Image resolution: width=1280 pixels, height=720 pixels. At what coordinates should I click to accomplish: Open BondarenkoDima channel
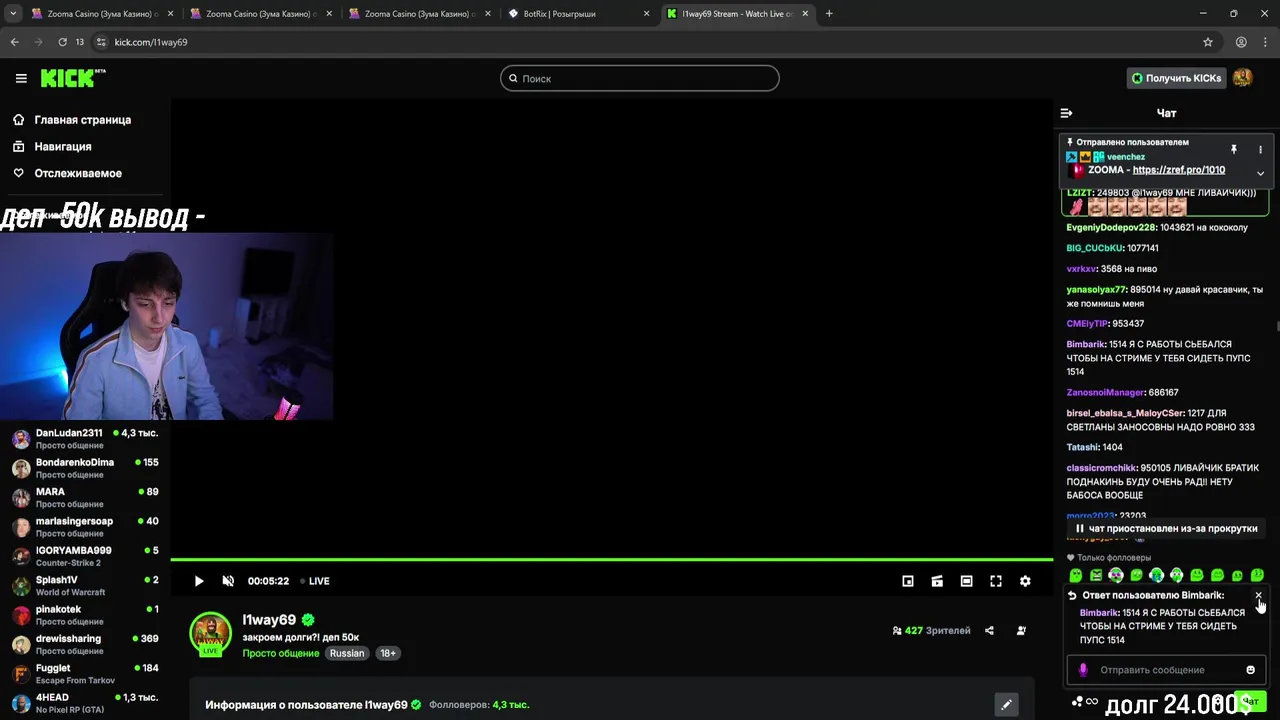point(85,468)
